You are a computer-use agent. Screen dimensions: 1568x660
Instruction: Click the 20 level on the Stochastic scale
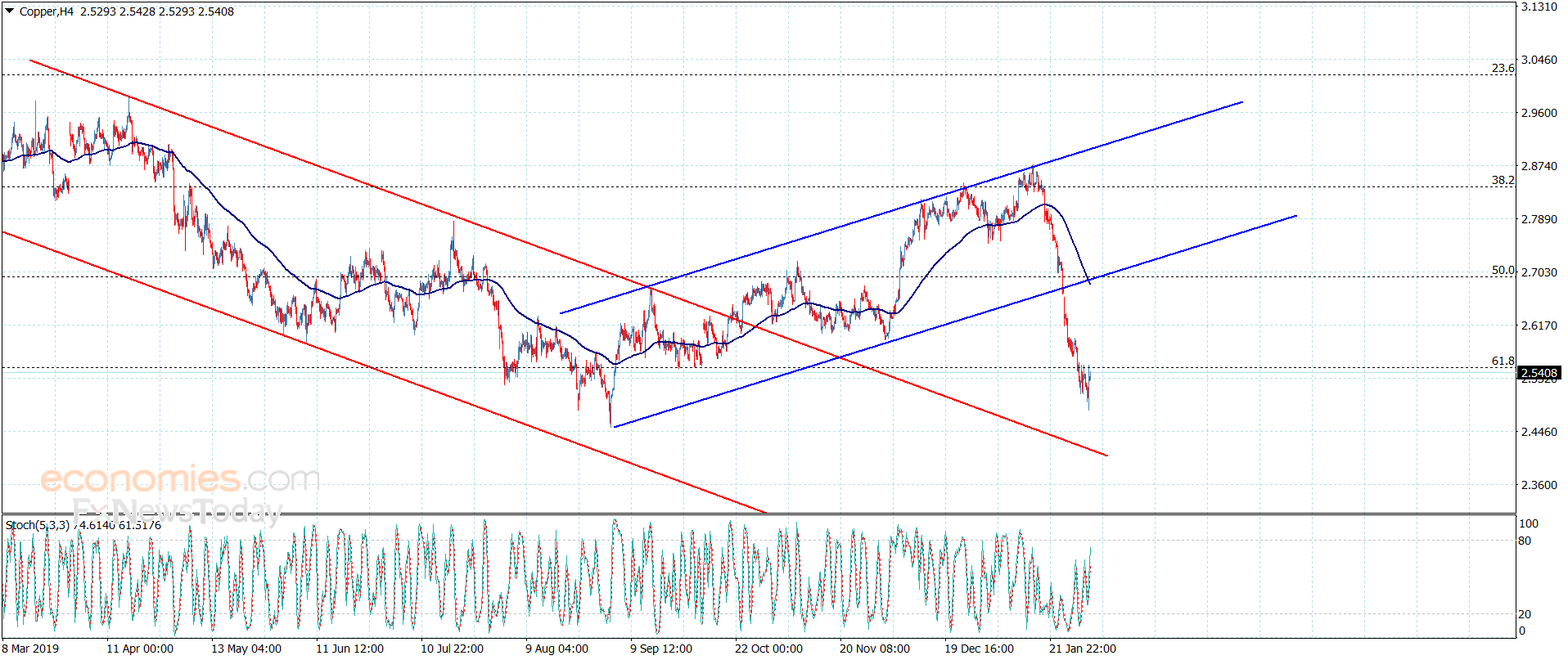pyautogui.click(x=1525, y=614)
